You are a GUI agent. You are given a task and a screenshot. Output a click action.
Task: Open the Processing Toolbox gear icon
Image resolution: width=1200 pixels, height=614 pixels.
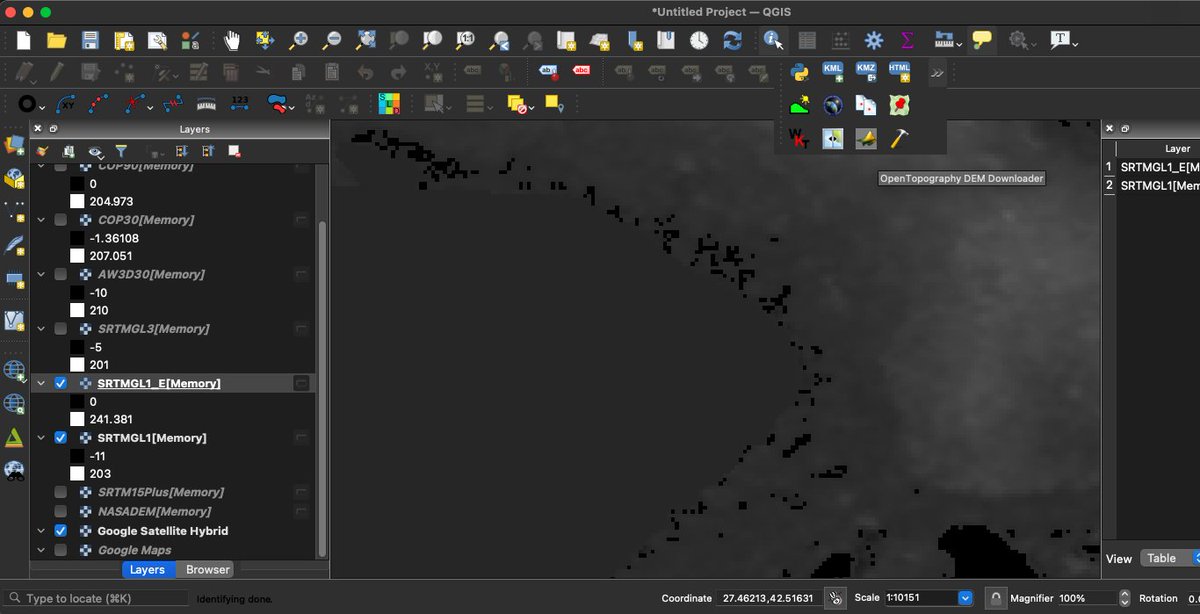click(874, 40)
